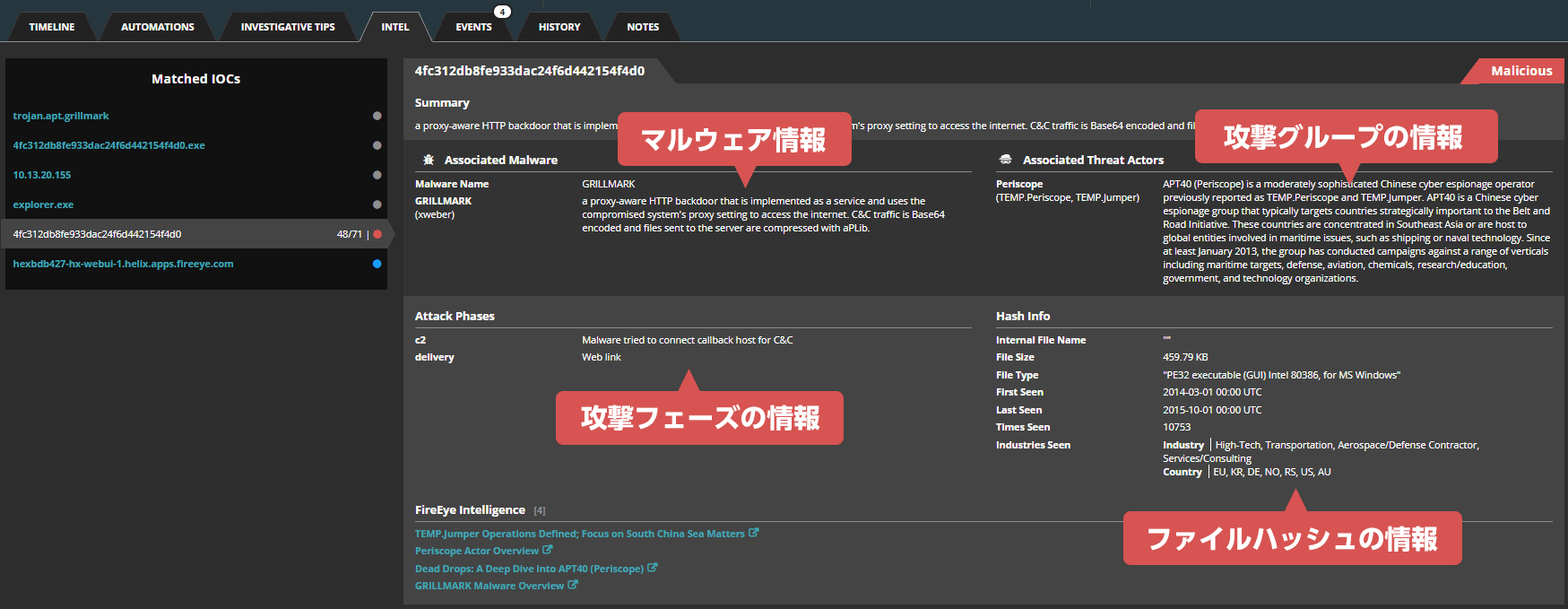Click external link icon after TEMP.Jumper Operations report
Image resolution: width=1568 pixels, height=609 pixels.
tap(754, 533)
